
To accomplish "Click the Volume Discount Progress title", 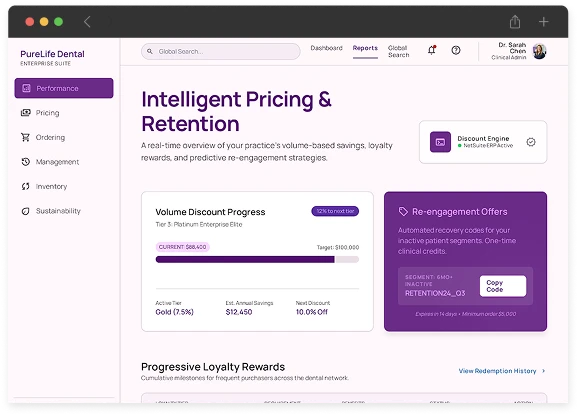I will tap(210, 212).
